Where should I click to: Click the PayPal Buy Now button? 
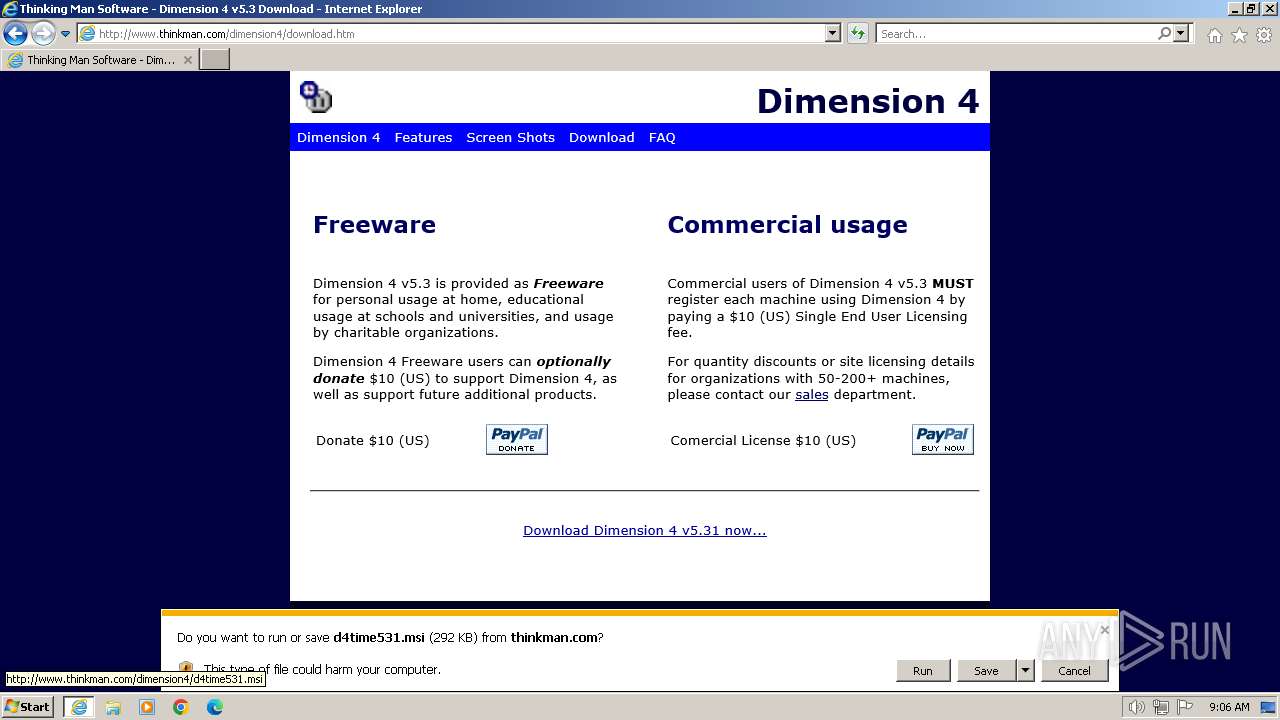click(x=943, y=439)
